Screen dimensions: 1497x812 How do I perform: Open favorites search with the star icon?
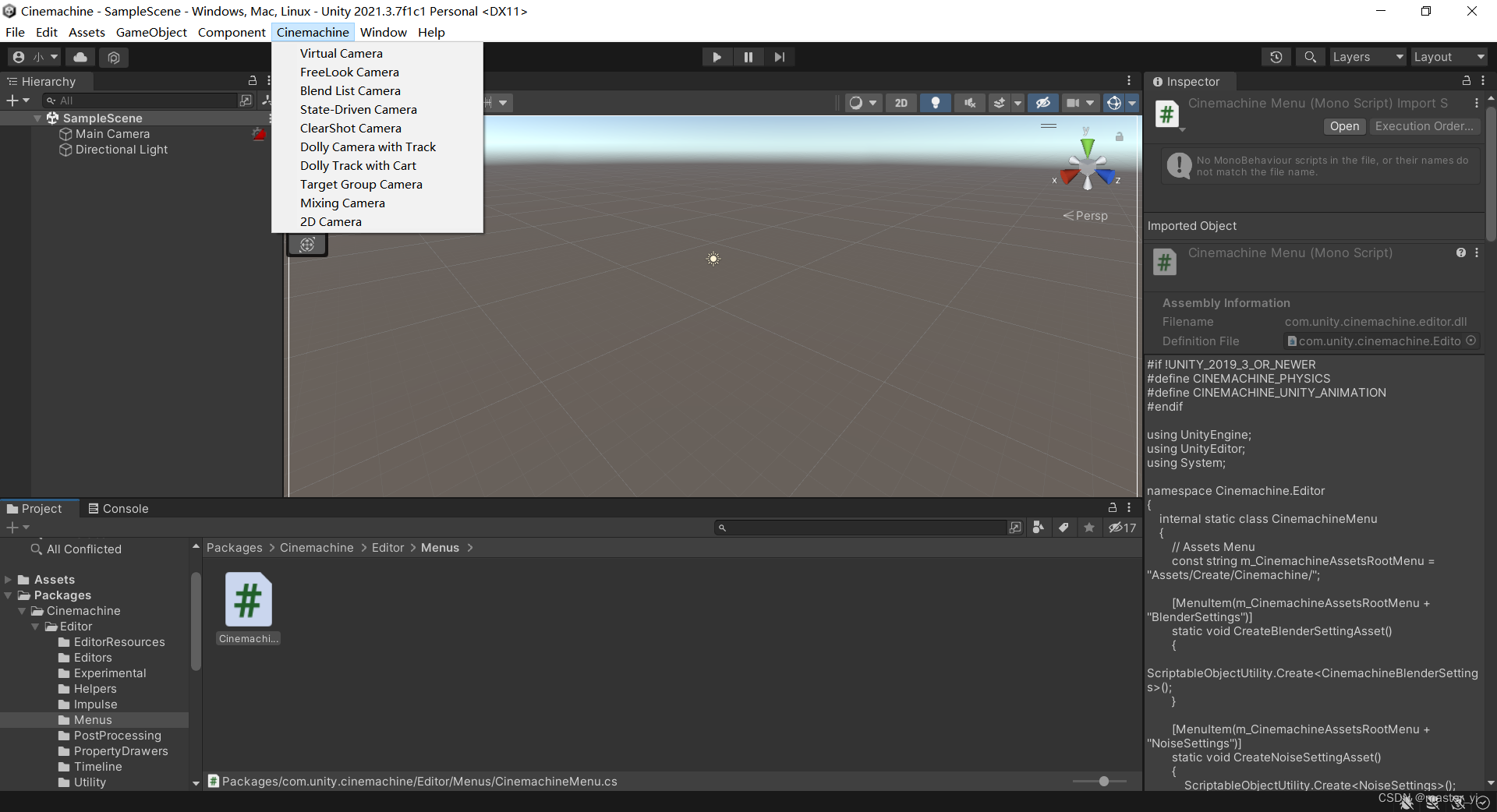coord(1088,528)
